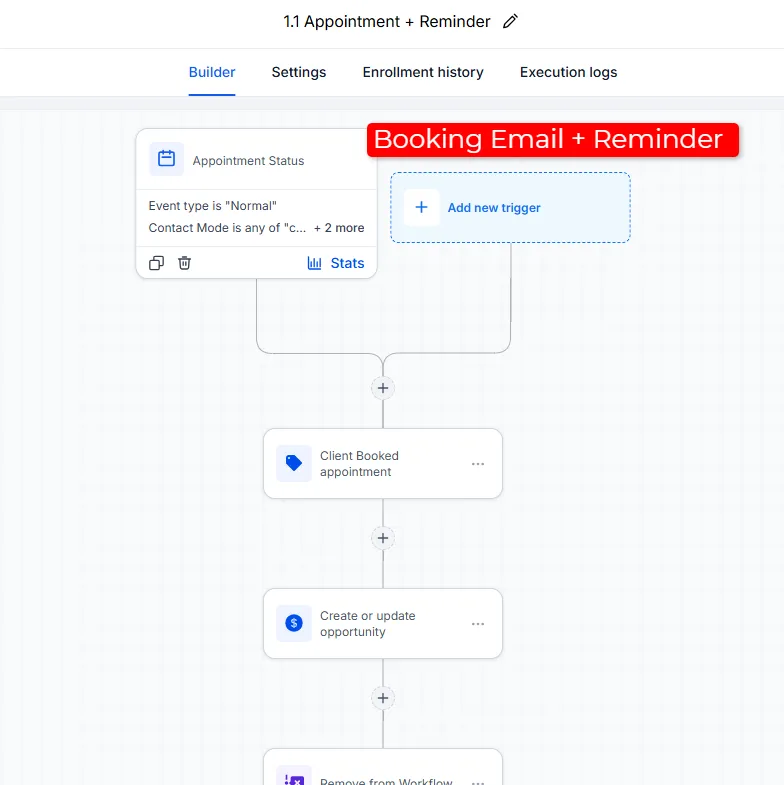784x785 pixels.
Task: Click the Appointment Status calendar icon
Action: click(167, 159)
